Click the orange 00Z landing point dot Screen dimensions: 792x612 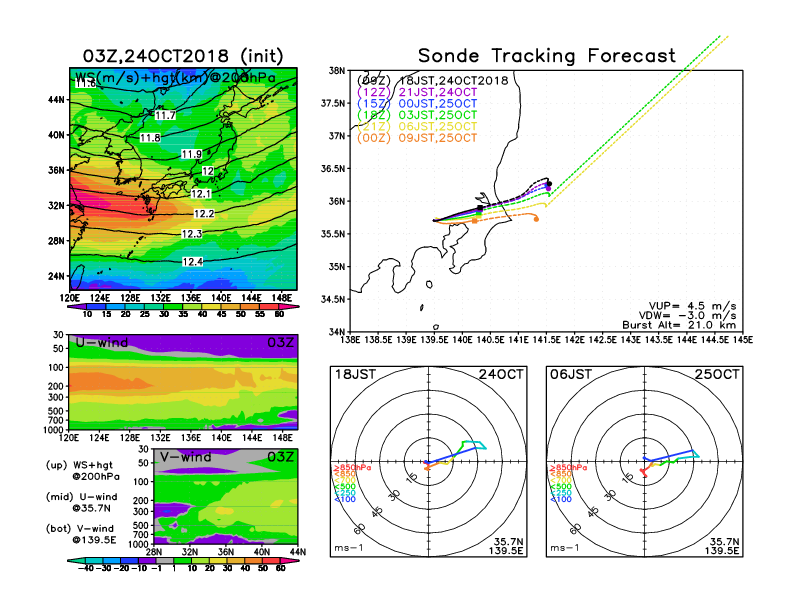coord(537,218)
